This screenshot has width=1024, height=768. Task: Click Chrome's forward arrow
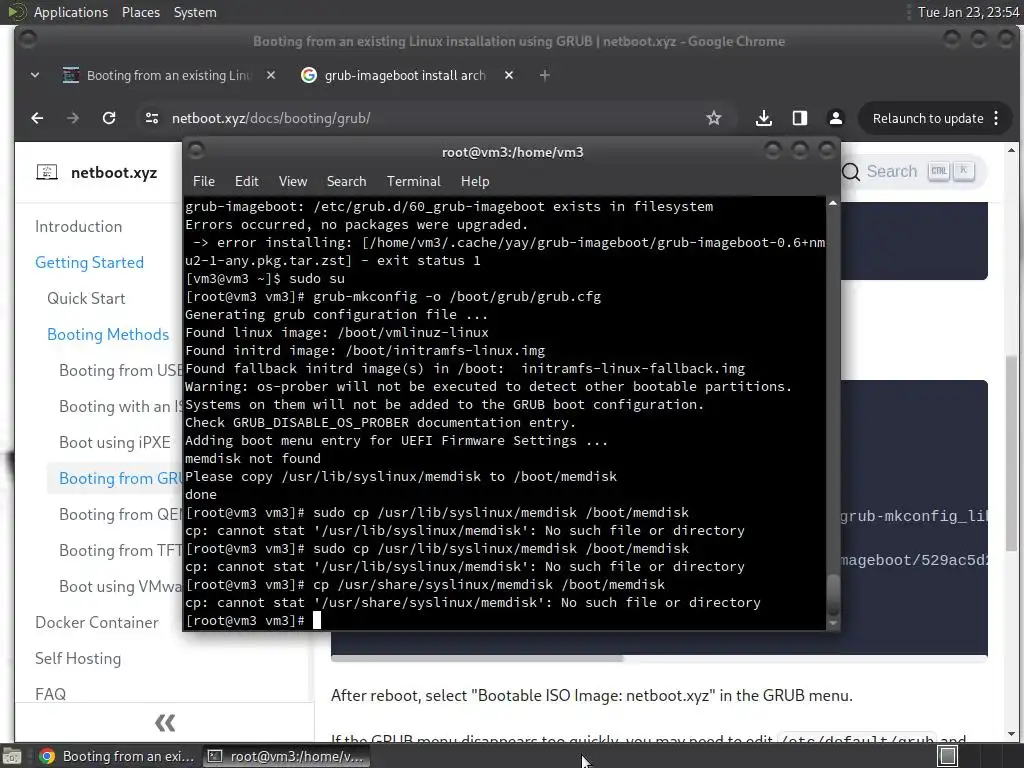(72, 118)
